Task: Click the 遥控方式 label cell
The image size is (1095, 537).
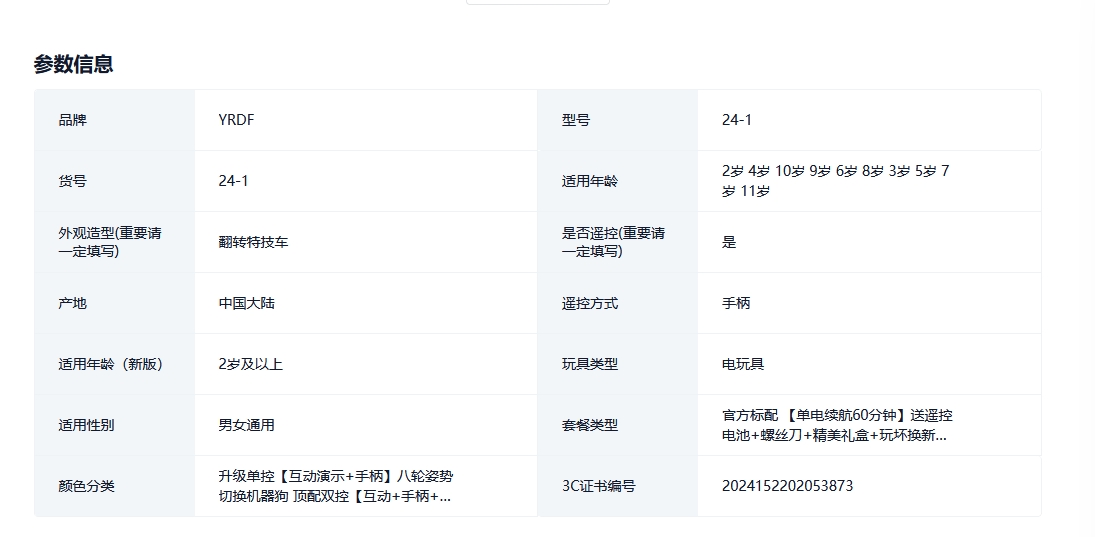Action: (x=590, y=303)
